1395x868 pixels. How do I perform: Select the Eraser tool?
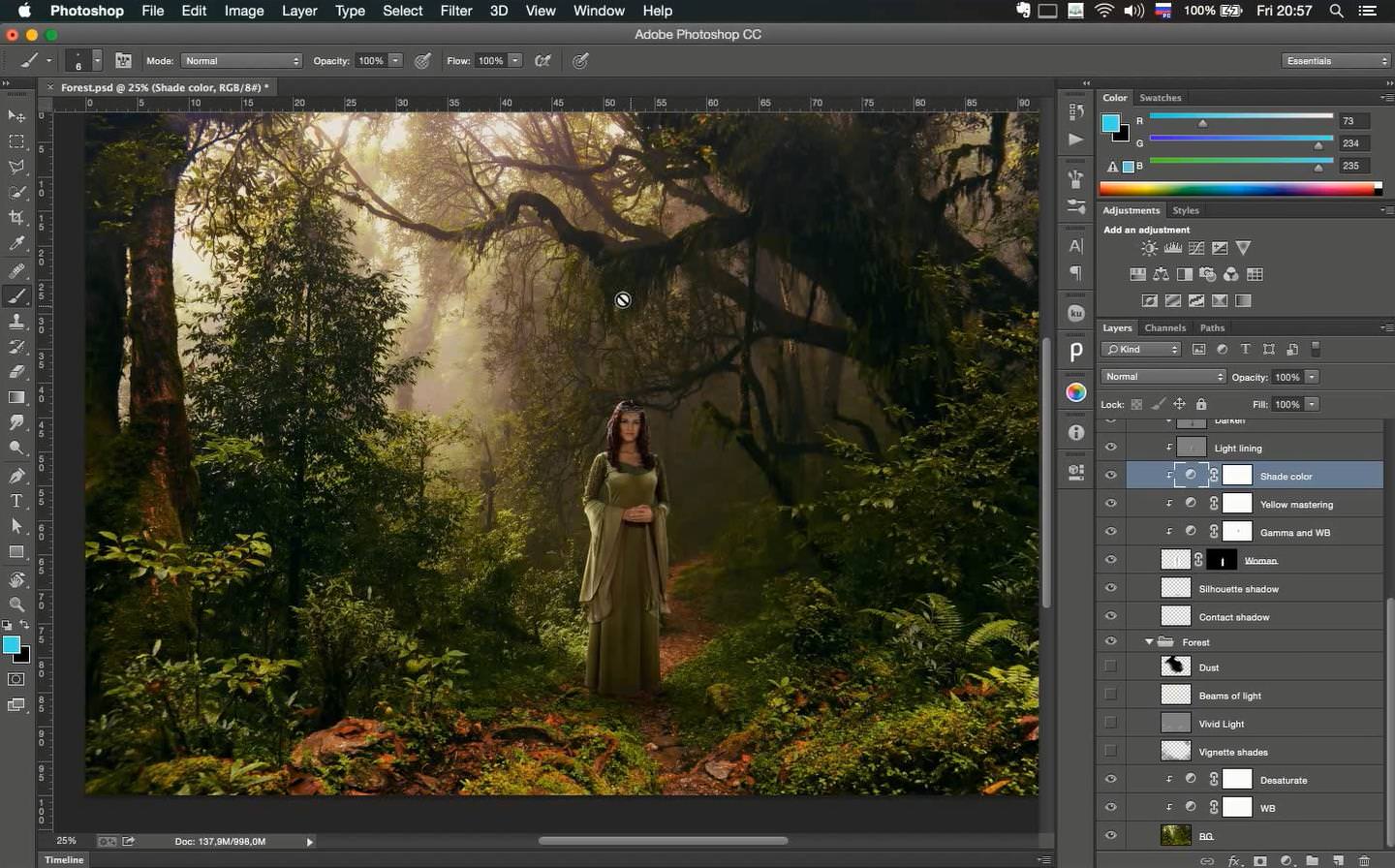pos(16,372)
